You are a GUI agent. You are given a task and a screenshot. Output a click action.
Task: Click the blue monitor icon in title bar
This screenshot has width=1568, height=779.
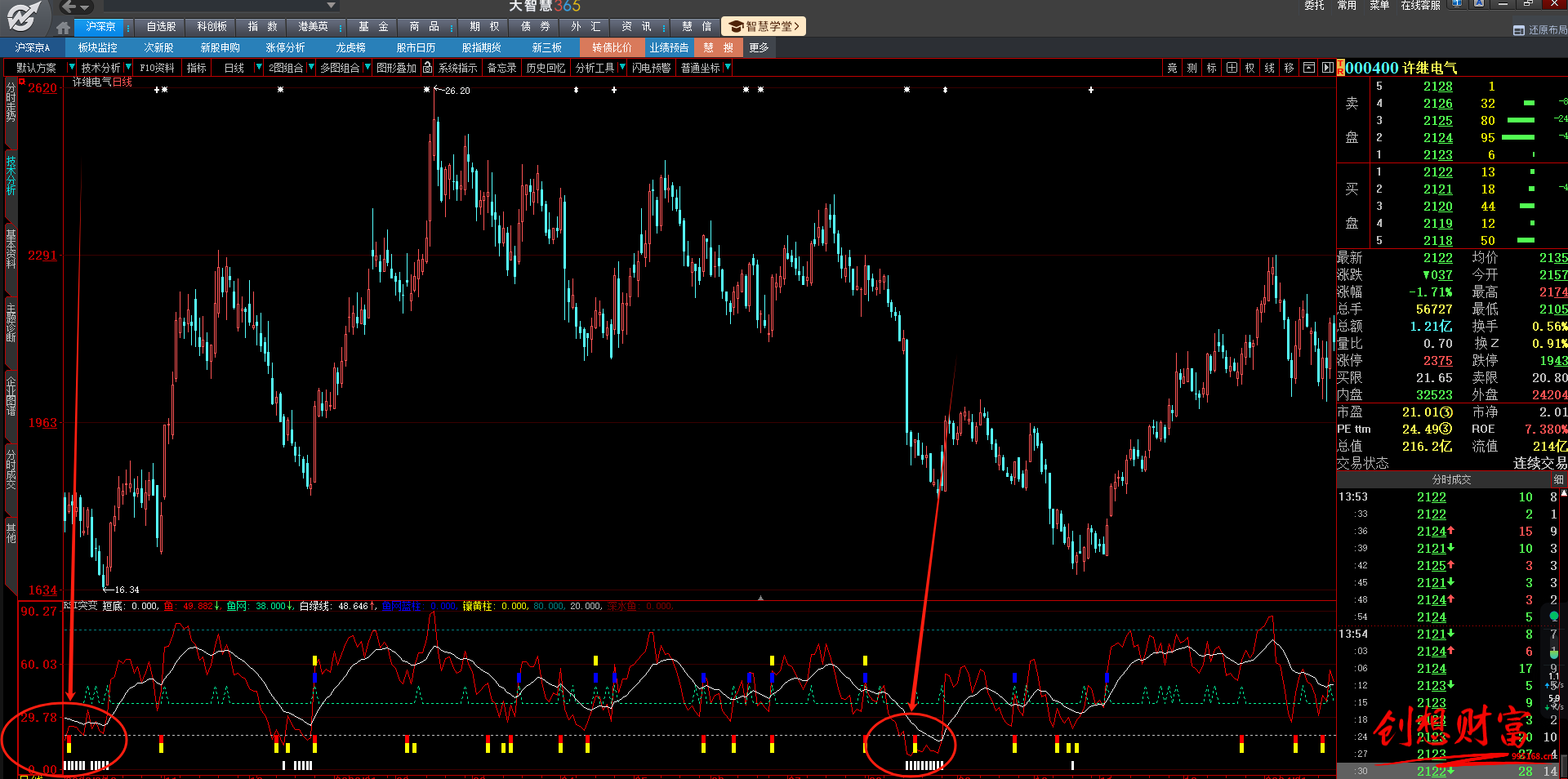pyautogui.click(x=1457, y=4)
